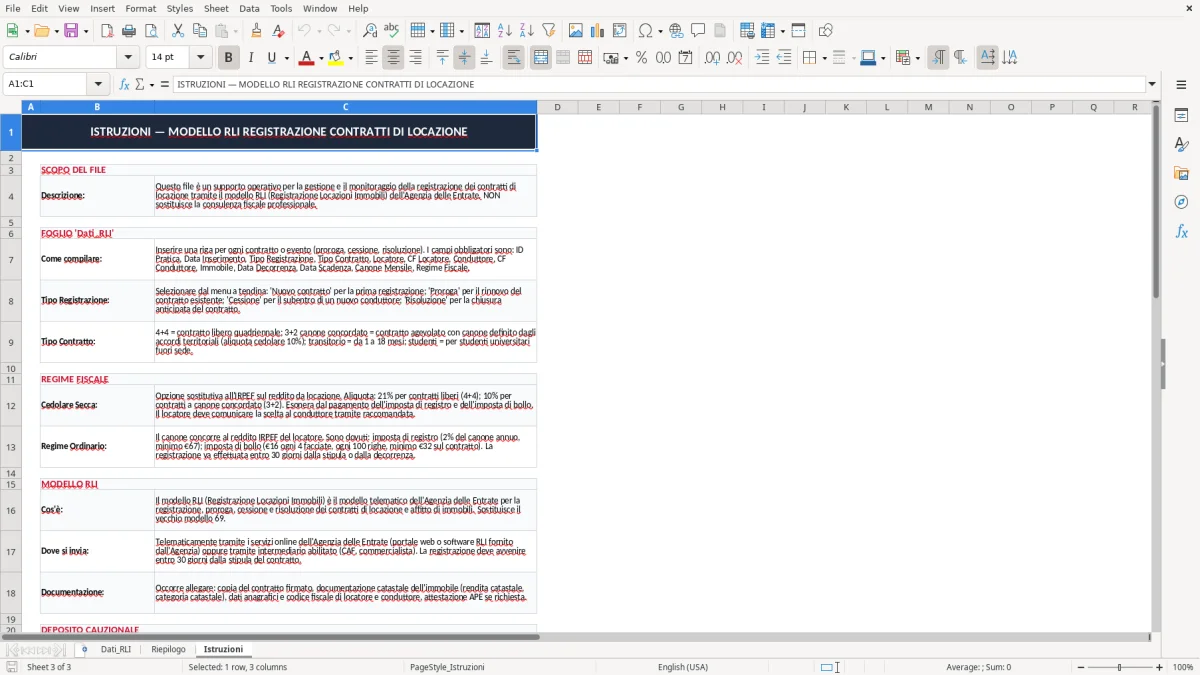Insert Chart icon in toolbar

(x=598, y=31)
